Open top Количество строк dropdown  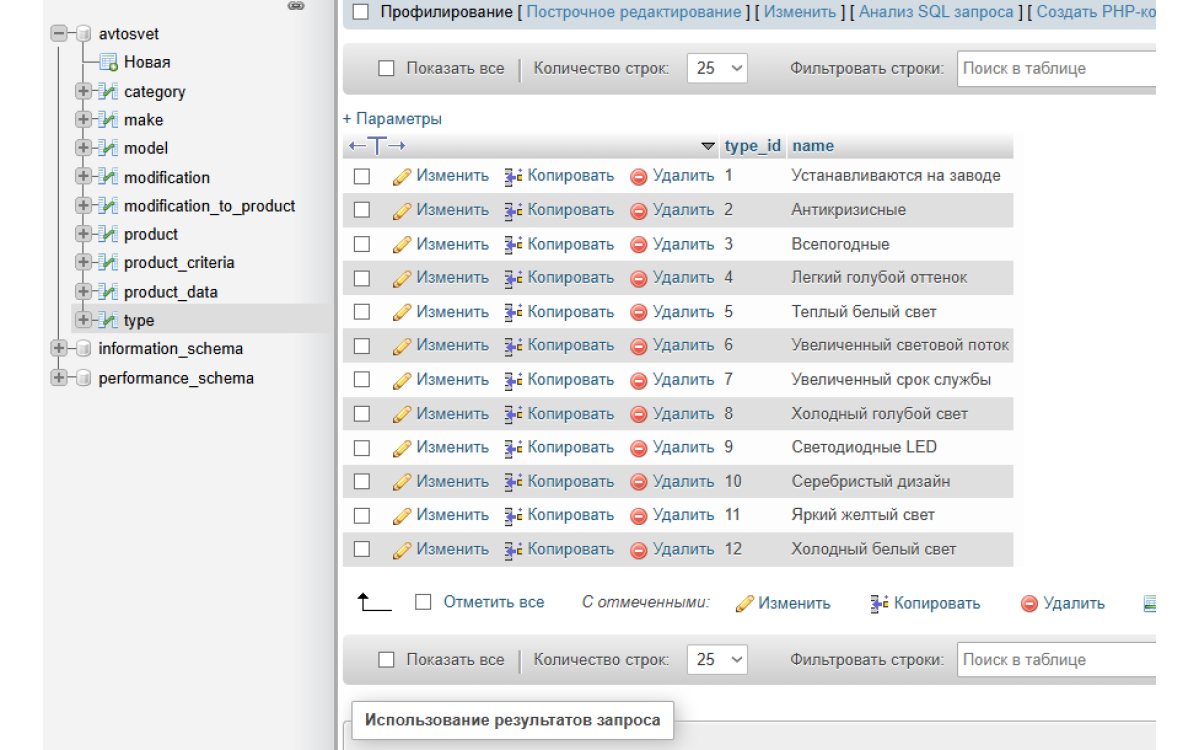point(717,69)
